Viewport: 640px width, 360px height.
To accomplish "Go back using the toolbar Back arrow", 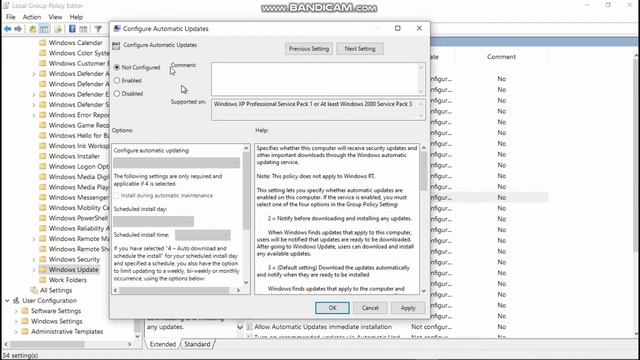I will pos(7,29).
